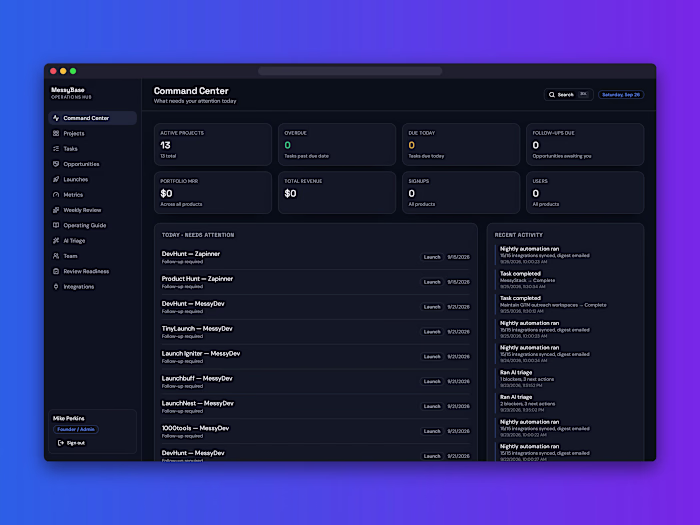Image resolution: width=700 pixels, height=525 pixels.
Task: Open the TinyLaunch — MessyDev item
Action: coord(316,332)
